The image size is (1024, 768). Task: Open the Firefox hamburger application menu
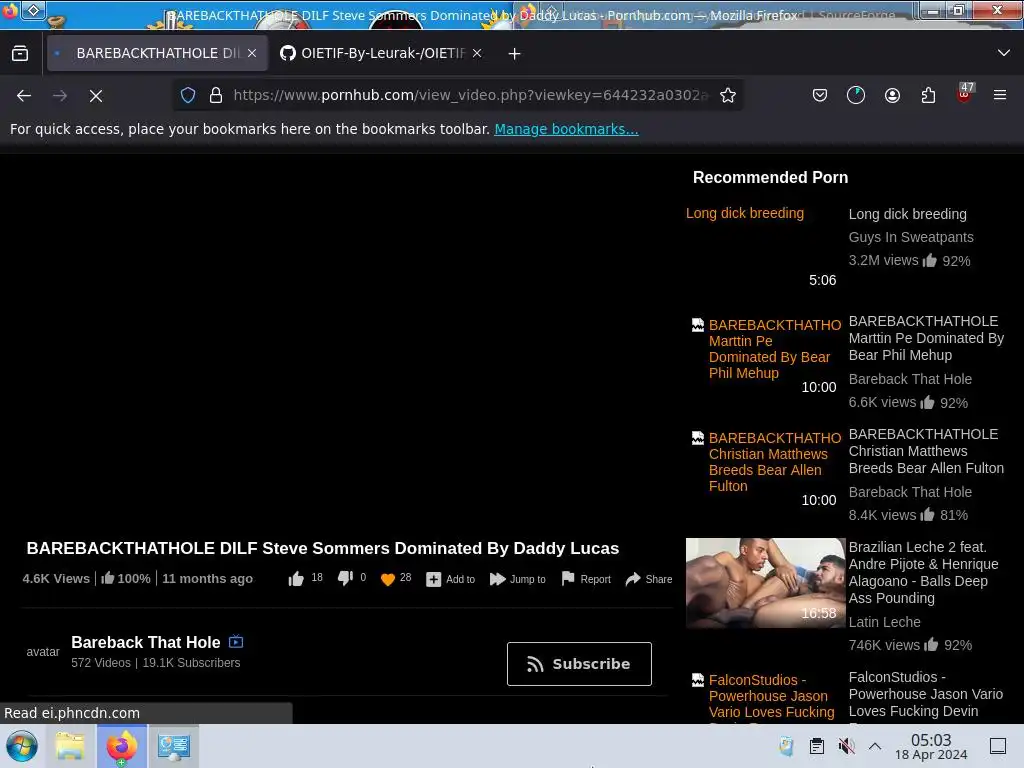pyautogui.click(x=1000, y=95)
